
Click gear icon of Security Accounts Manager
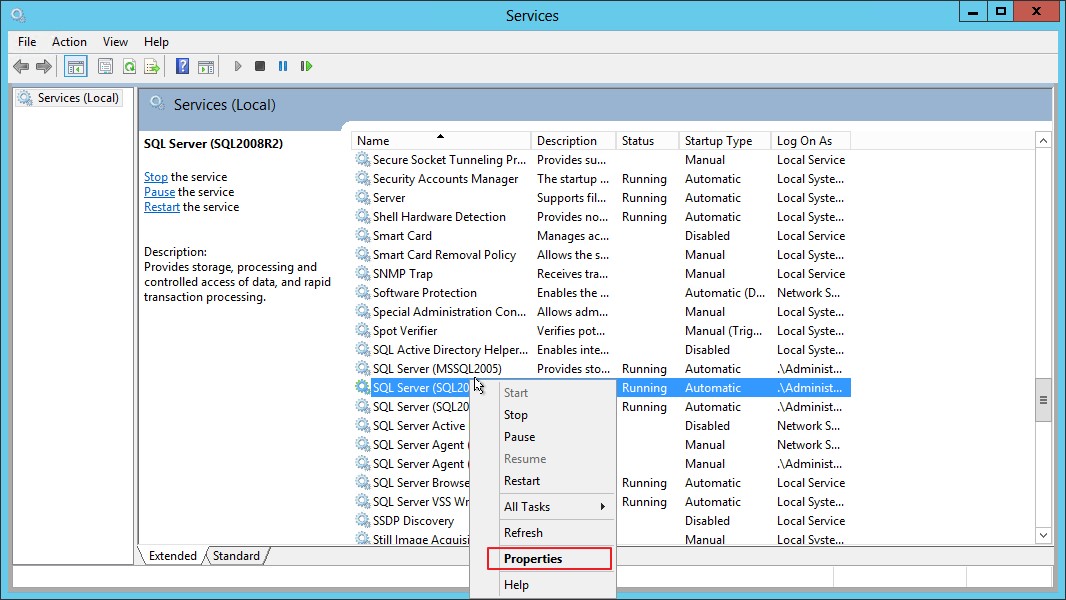(362, 178)
